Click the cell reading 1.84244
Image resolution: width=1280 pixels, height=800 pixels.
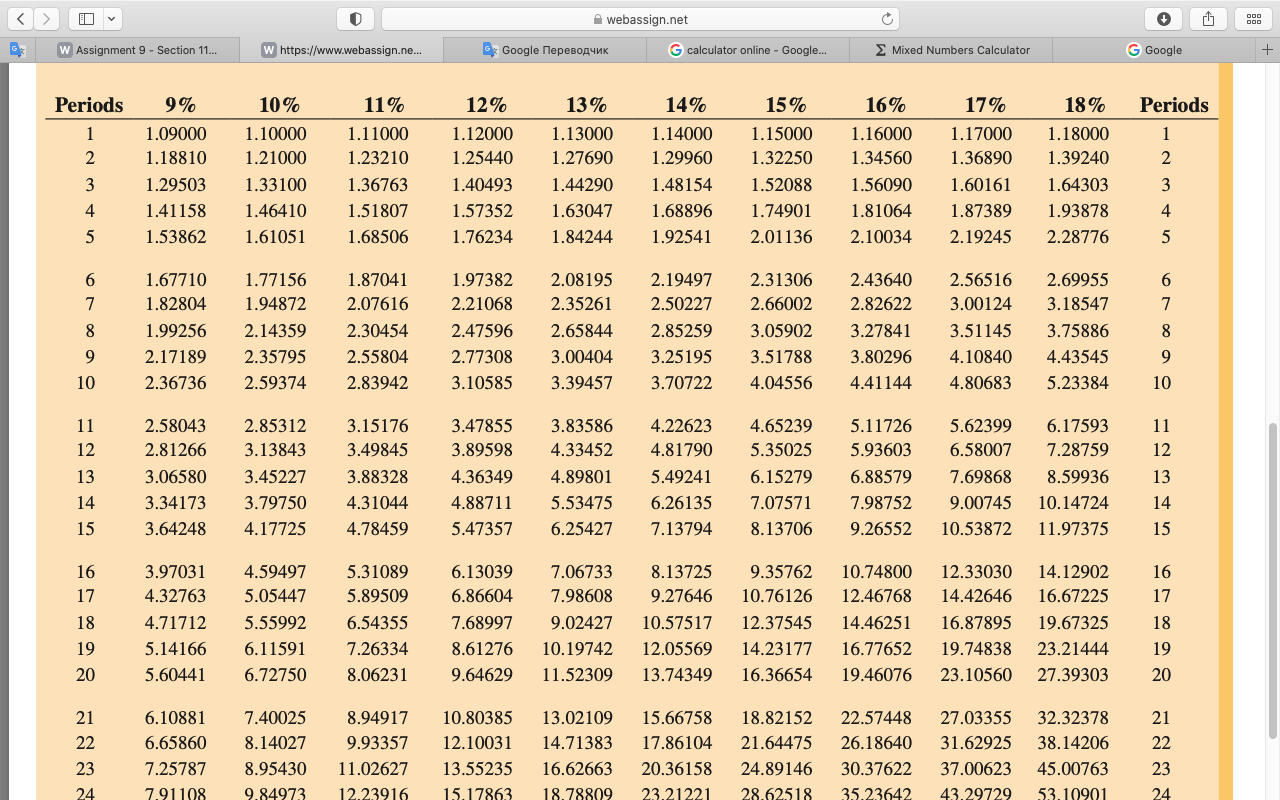click(x=582, y=237)
